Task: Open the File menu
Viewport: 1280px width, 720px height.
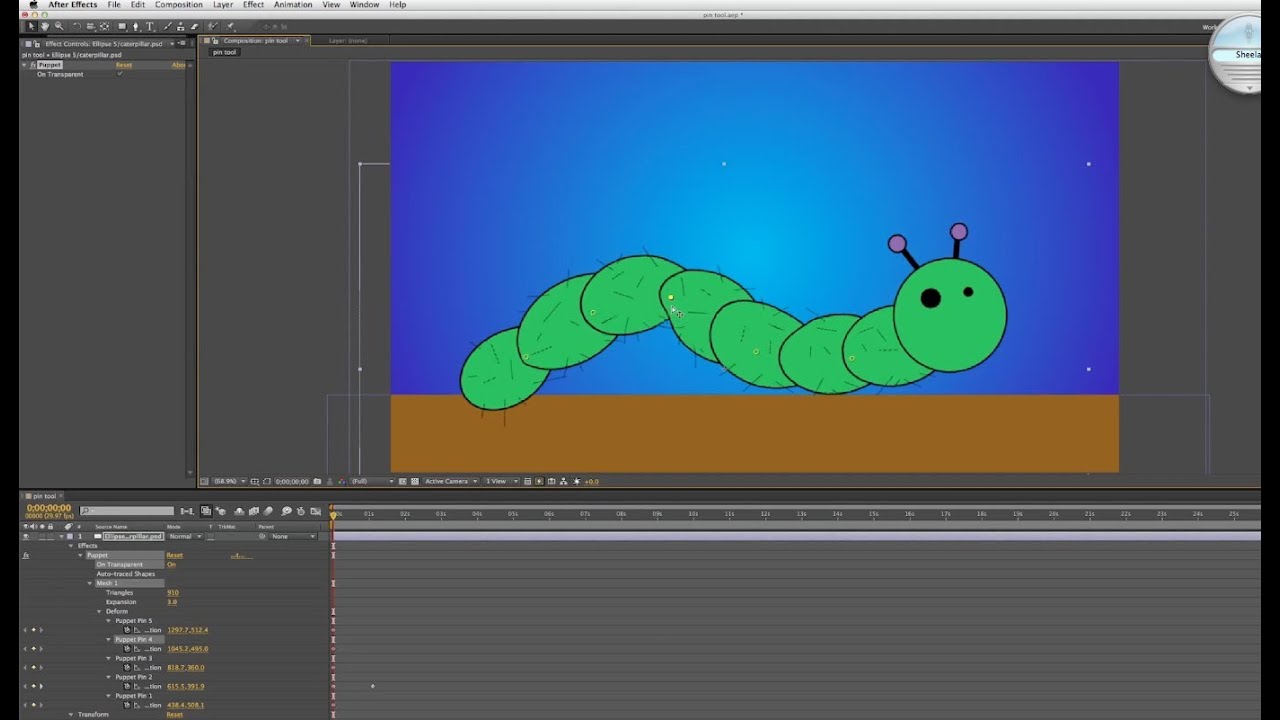Action: [114, 5]
